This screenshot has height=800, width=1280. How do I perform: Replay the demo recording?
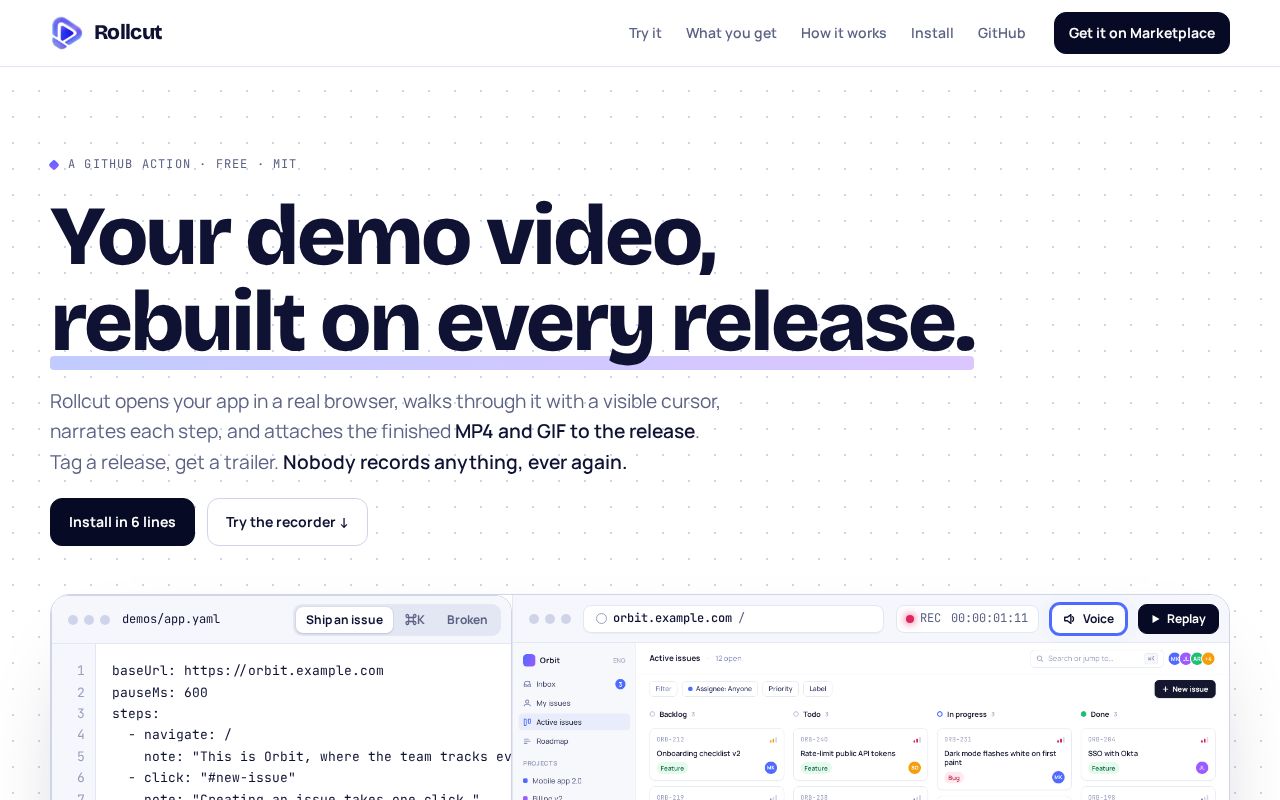point(1178,619)
